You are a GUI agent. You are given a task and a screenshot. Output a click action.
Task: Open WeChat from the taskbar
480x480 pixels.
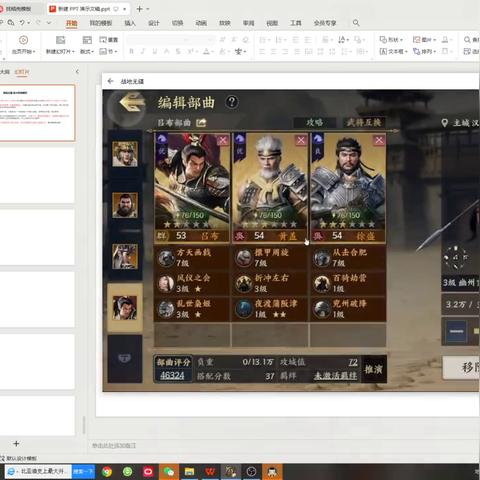pyautogui.click(x=169, y=472)
